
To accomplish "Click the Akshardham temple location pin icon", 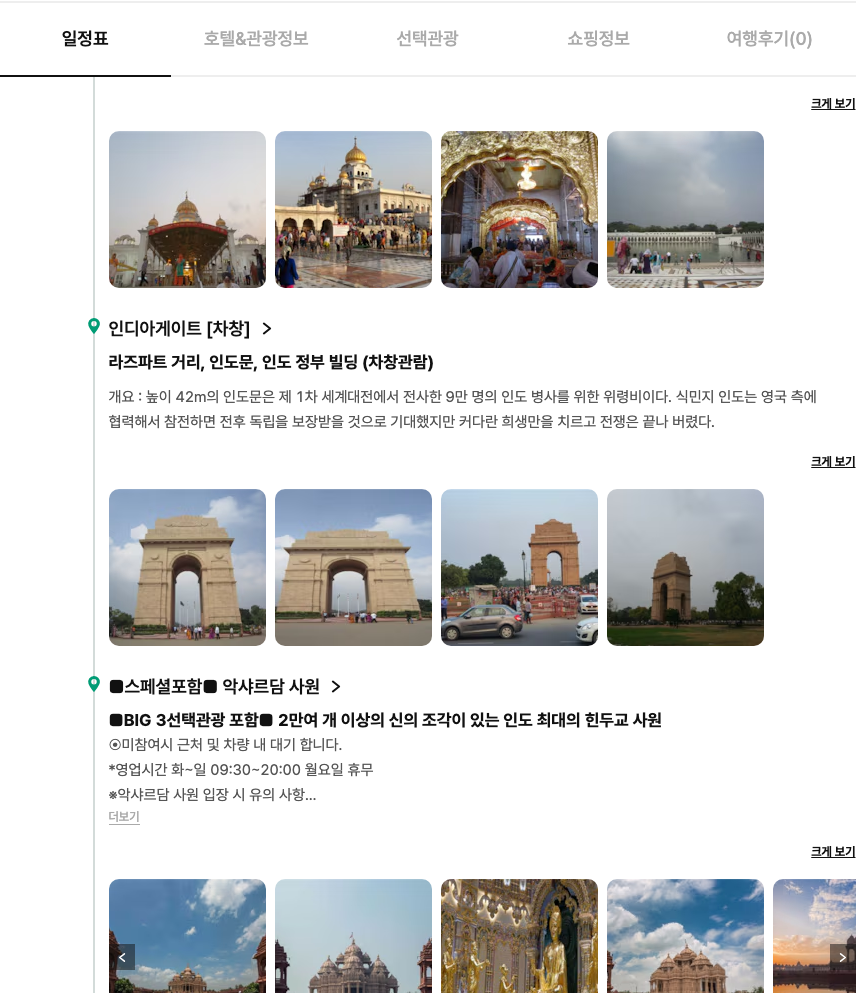I will 94,684.
